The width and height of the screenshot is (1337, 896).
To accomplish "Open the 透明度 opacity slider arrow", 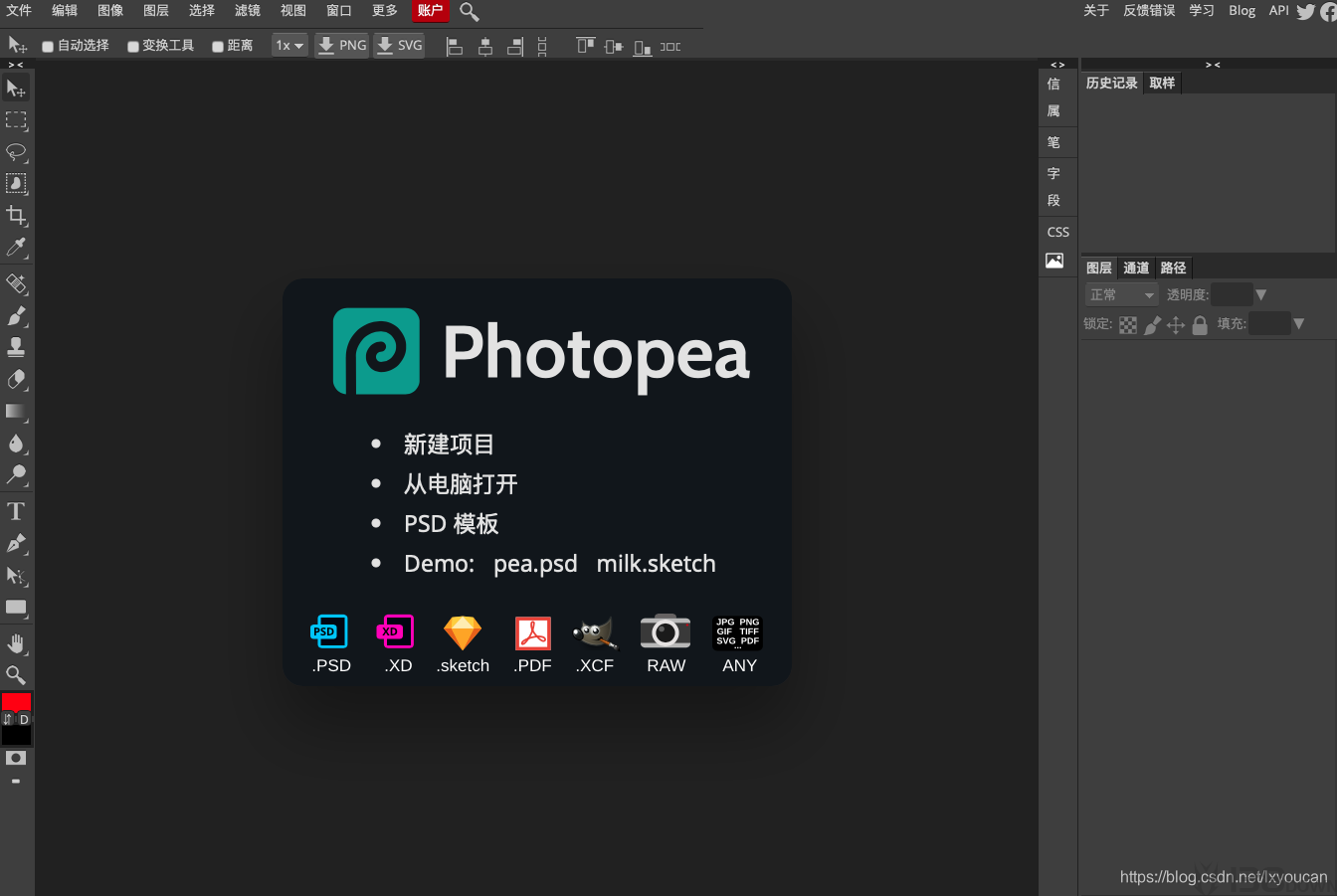I will [x=1261, y=295].
